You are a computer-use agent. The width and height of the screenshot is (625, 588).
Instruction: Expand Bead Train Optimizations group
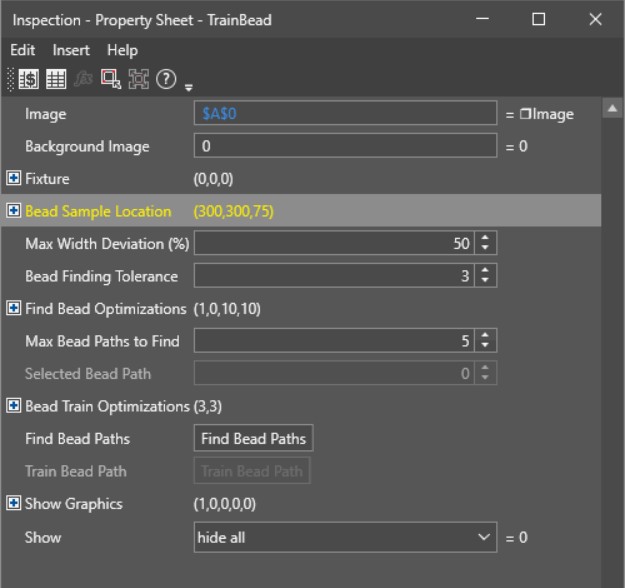coord(14,406)
